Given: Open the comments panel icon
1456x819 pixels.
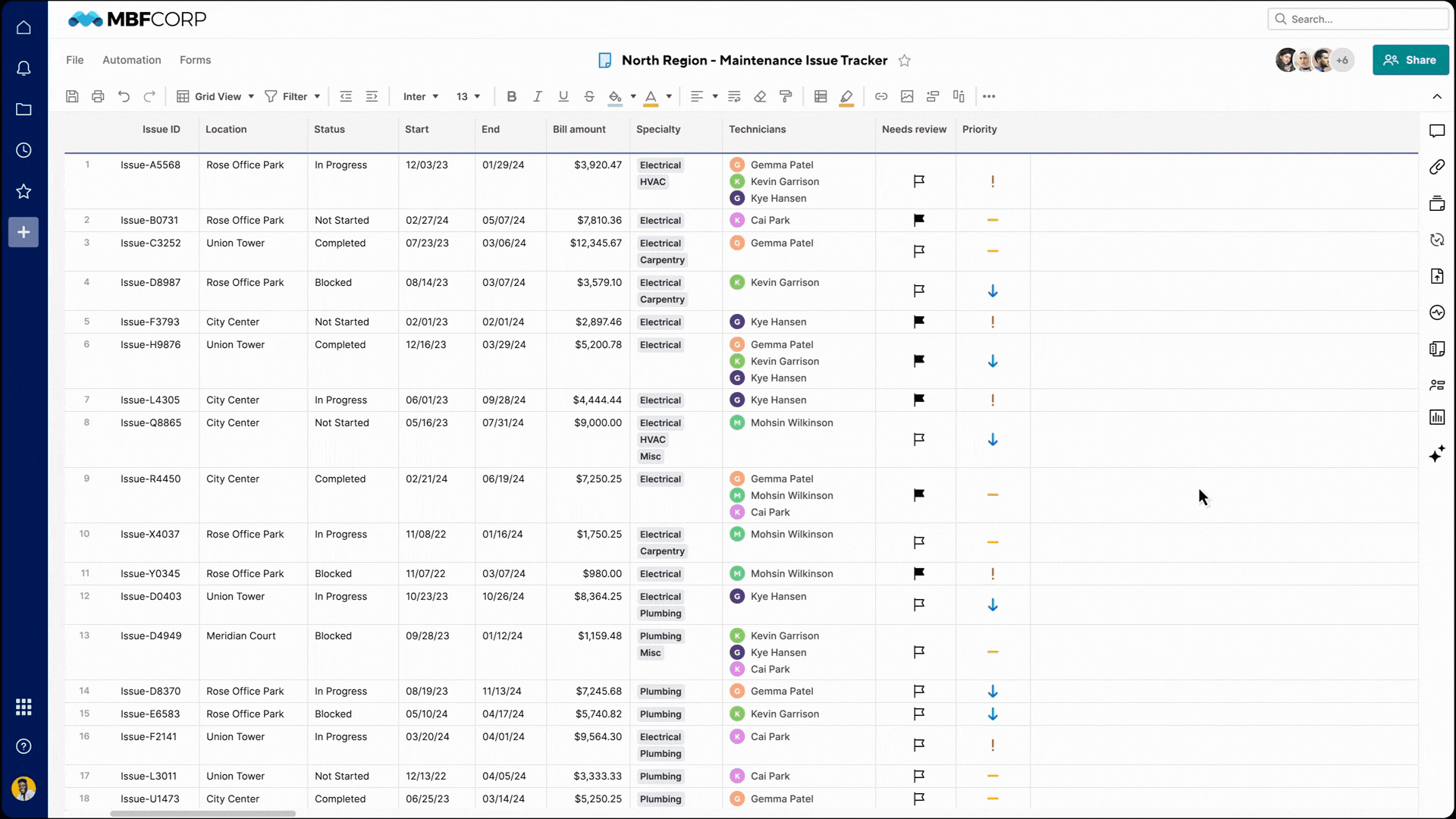Looking at the screenshot, I should pos(1437,131).
